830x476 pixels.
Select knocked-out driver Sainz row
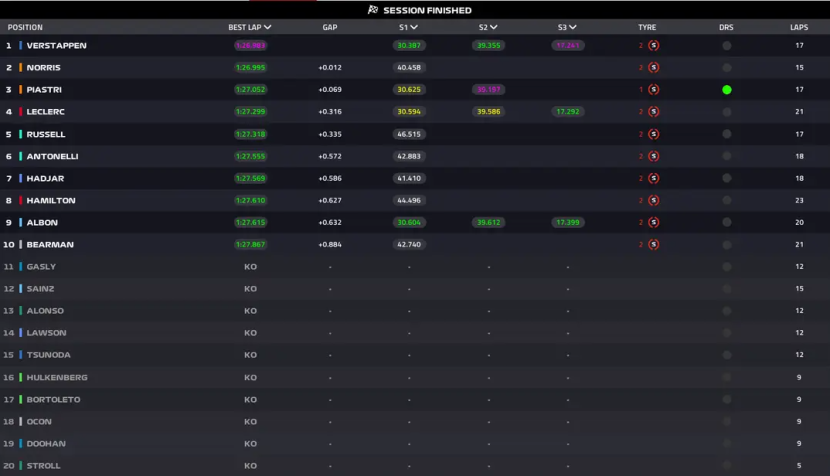coord(415,289)
